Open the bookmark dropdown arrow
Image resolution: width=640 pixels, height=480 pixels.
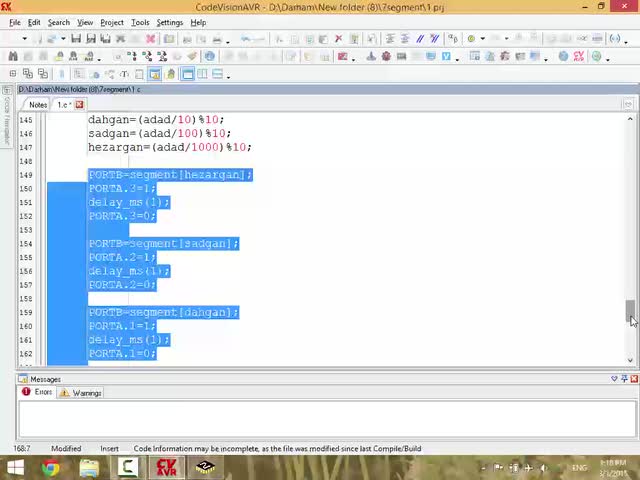482,39
